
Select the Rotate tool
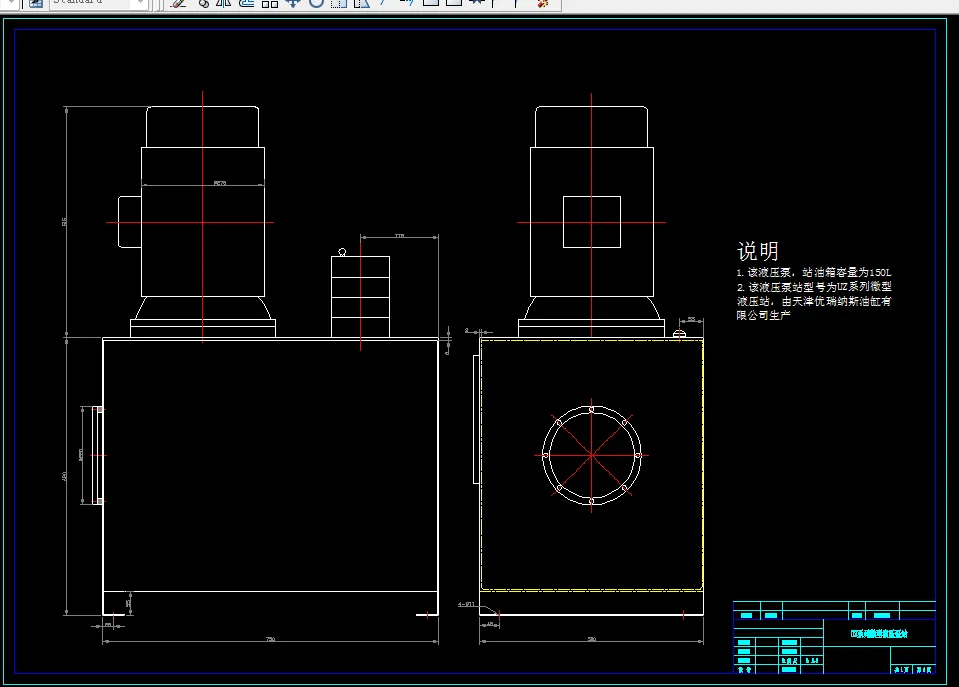316,3
